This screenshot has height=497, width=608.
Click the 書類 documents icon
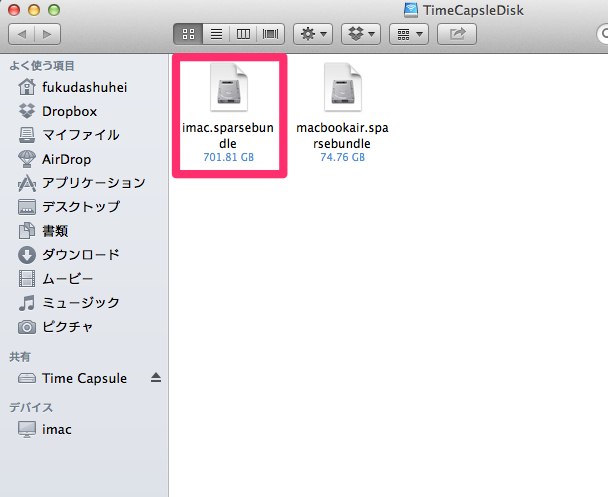27,231
